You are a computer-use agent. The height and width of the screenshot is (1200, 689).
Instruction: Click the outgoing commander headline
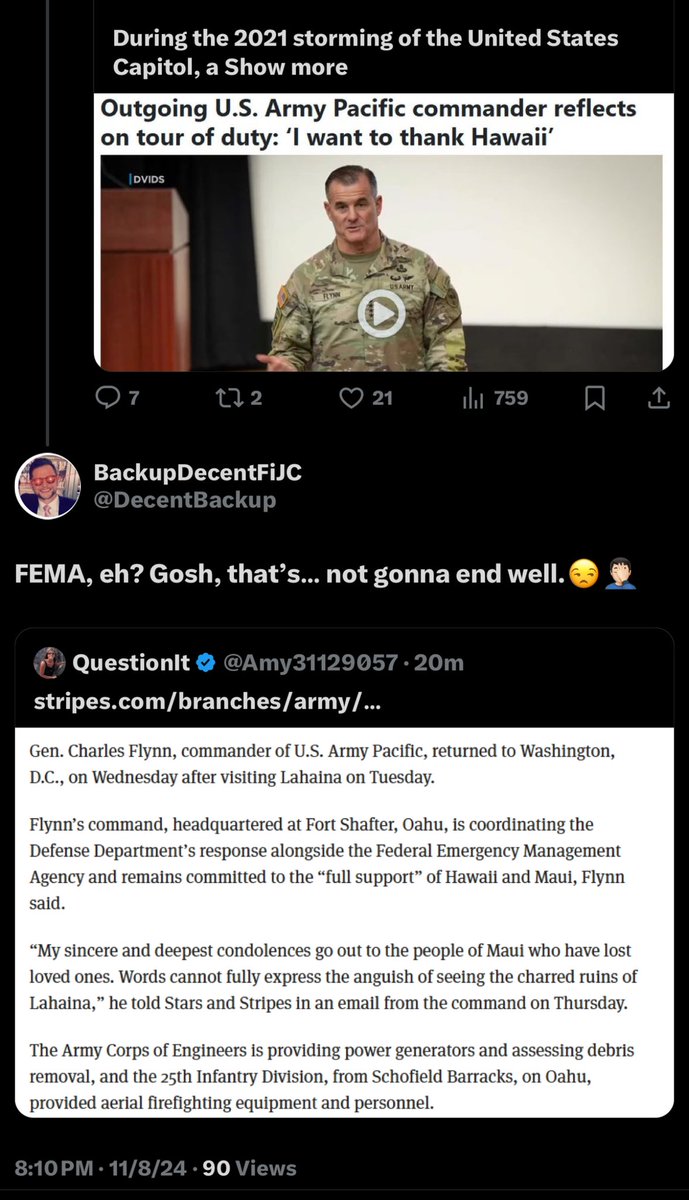pyautogui.click(x=368, y=123)
